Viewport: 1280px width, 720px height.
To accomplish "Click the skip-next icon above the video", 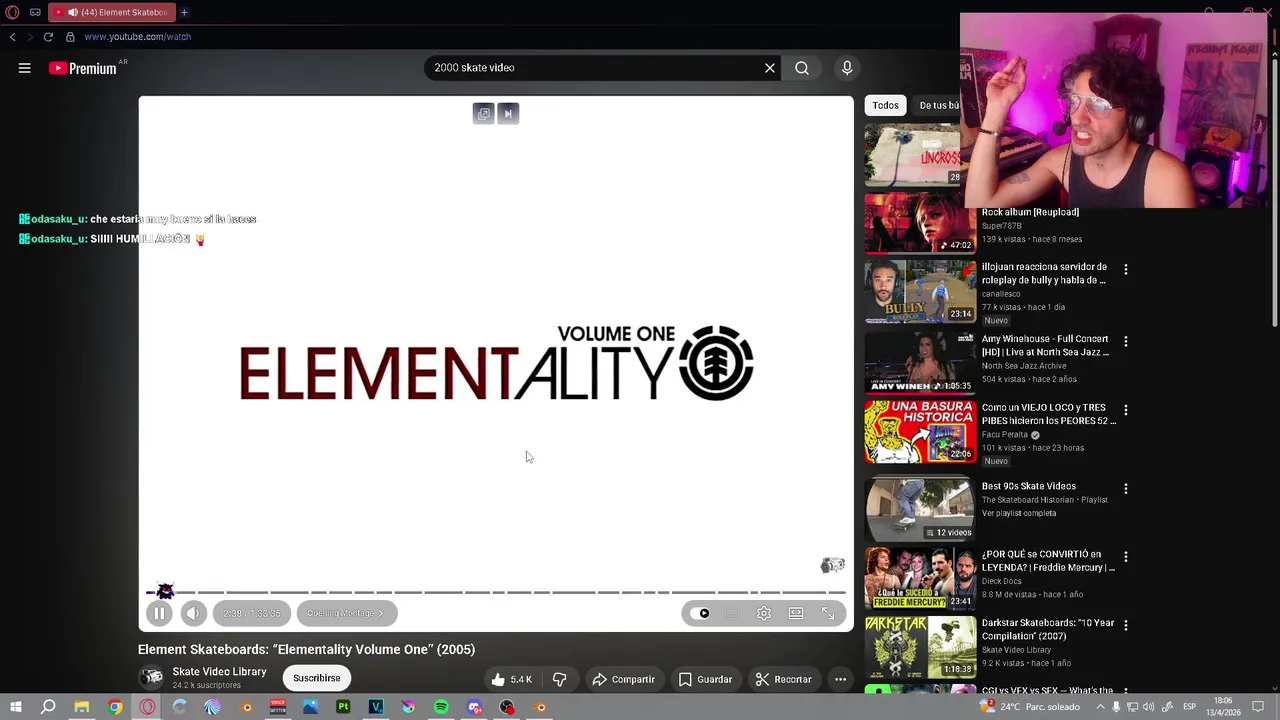I will (x=508, y=114).
